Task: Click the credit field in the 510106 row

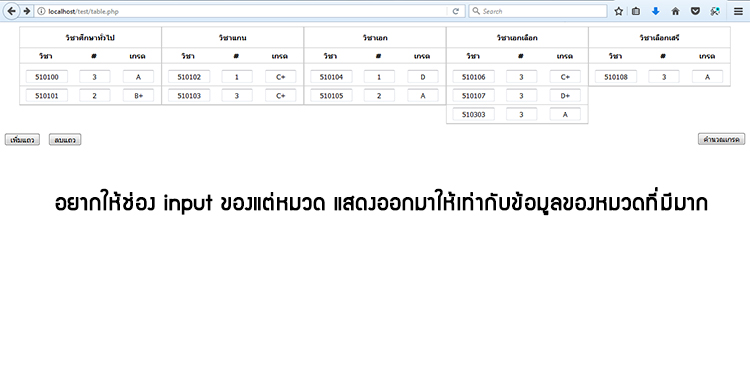Action: (521, 77)
